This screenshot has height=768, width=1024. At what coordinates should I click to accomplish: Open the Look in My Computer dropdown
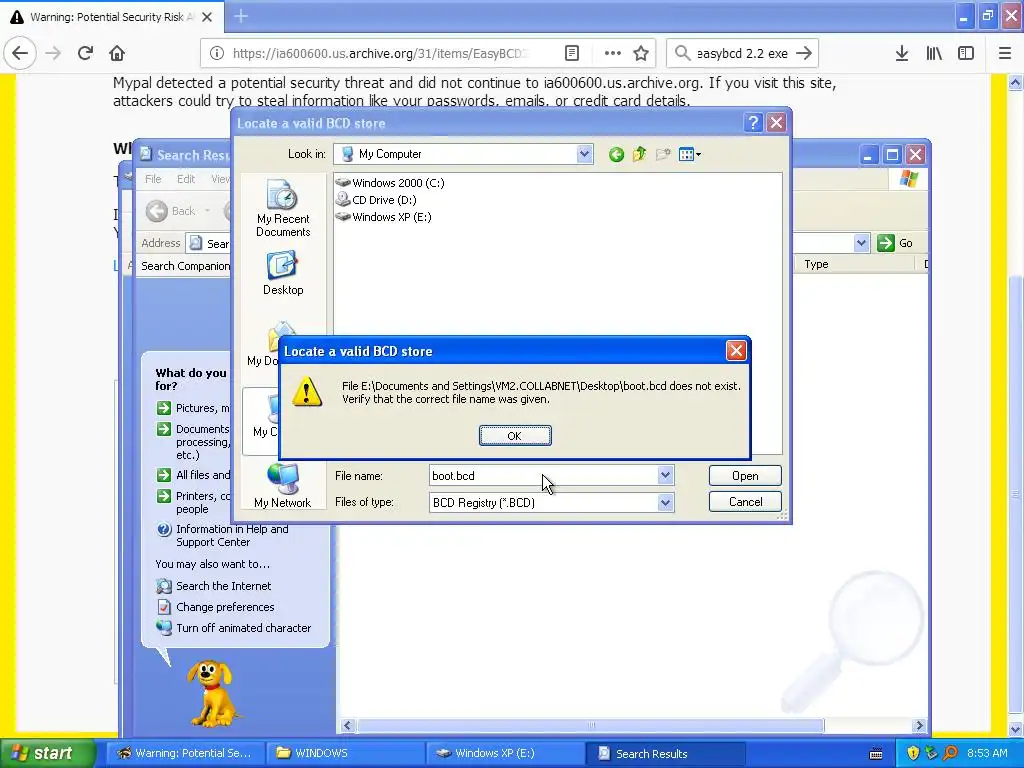(584, 154)
